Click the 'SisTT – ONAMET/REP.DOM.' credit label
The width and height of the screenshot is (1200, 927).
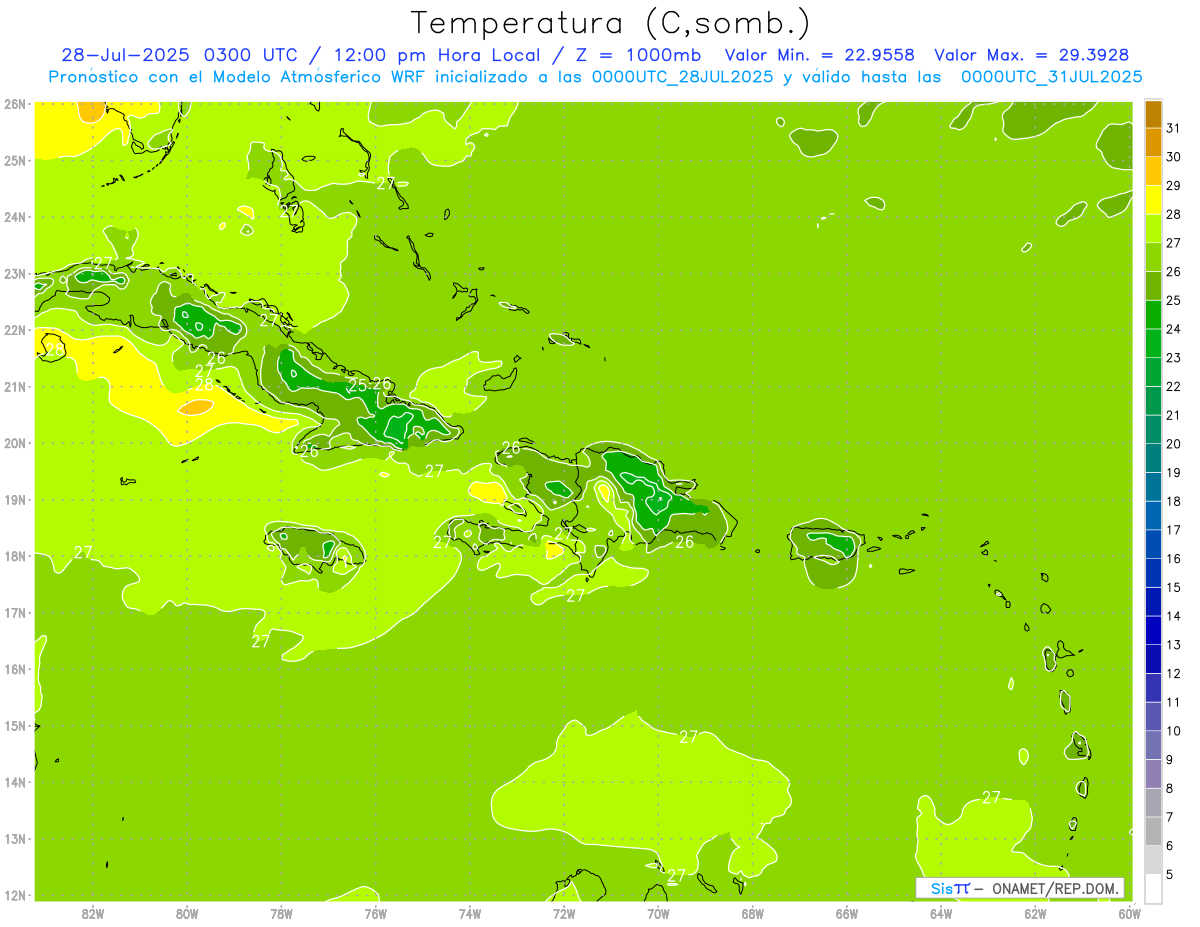pos(1020,888)
